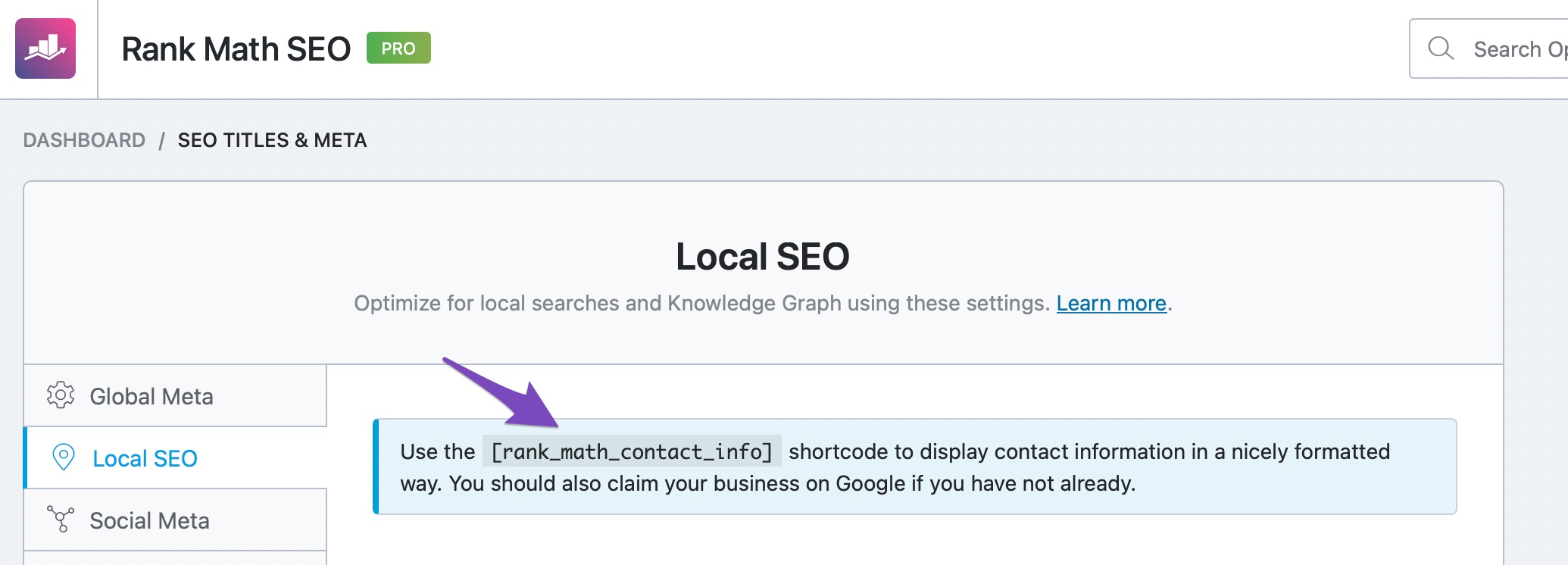Click the rank_math_contact_info shortcode text
Screen dimensions: 1568x565
point(632,451)
